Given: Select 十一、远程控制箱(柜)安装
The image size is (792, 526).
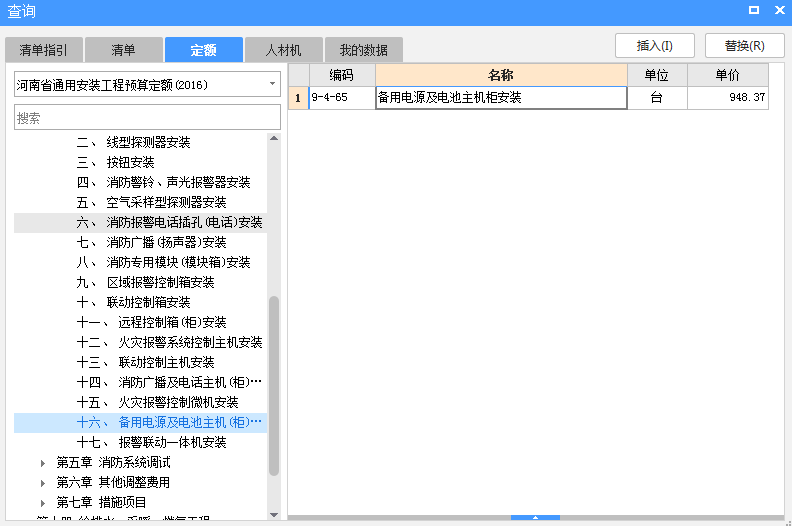Looking at the screenshot, I should [x=151, y=322].
